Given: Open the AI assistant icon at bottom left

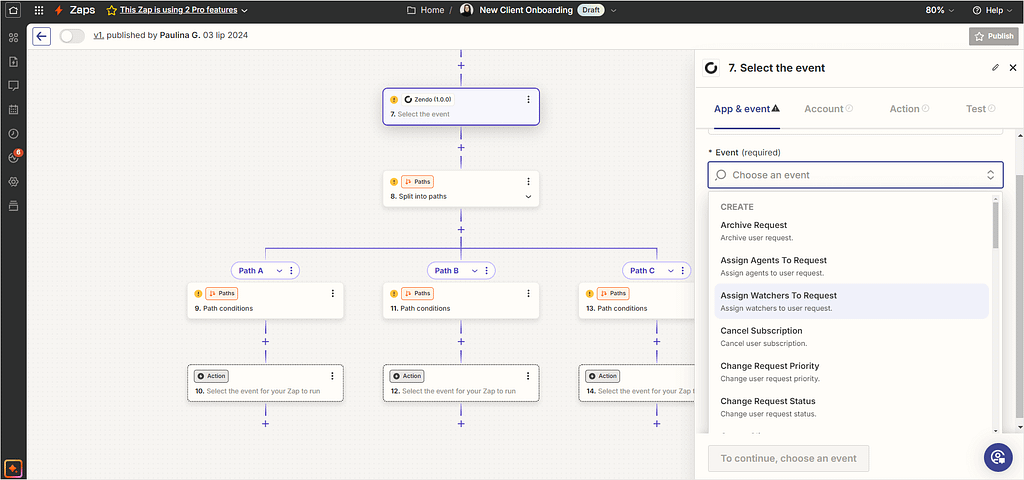Looking at the screenshot, I should click(13, 468).
